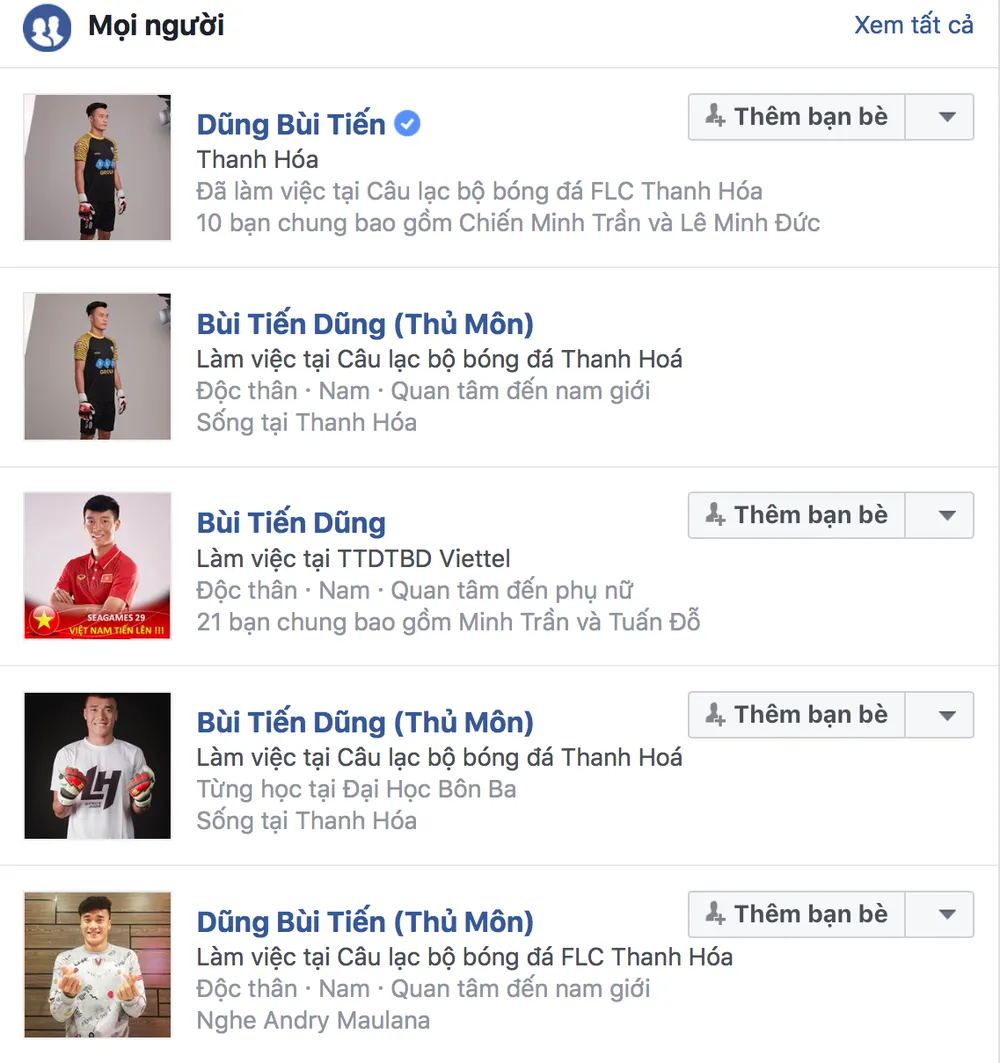Open Dũng Bùi Tiến (Thủ Môn) profile name
1000x1063 pixels.
pos(365,922)
